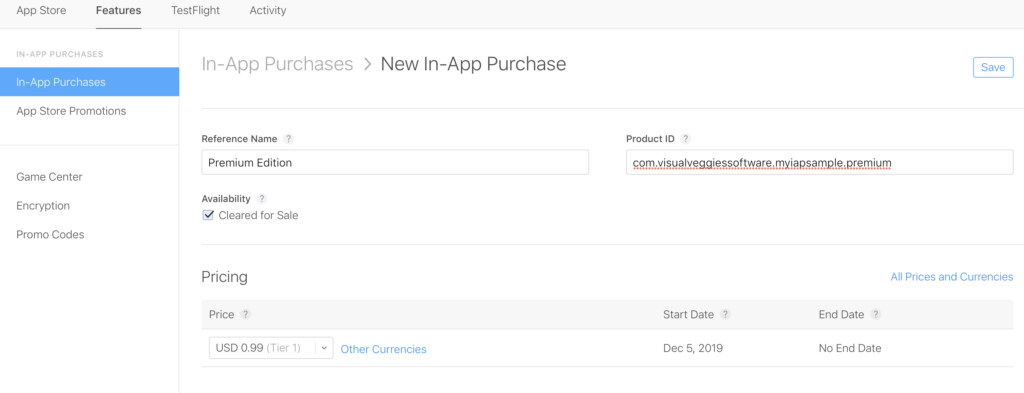Open the Features tab
The image size is (1024, 393).
point(118,10)
